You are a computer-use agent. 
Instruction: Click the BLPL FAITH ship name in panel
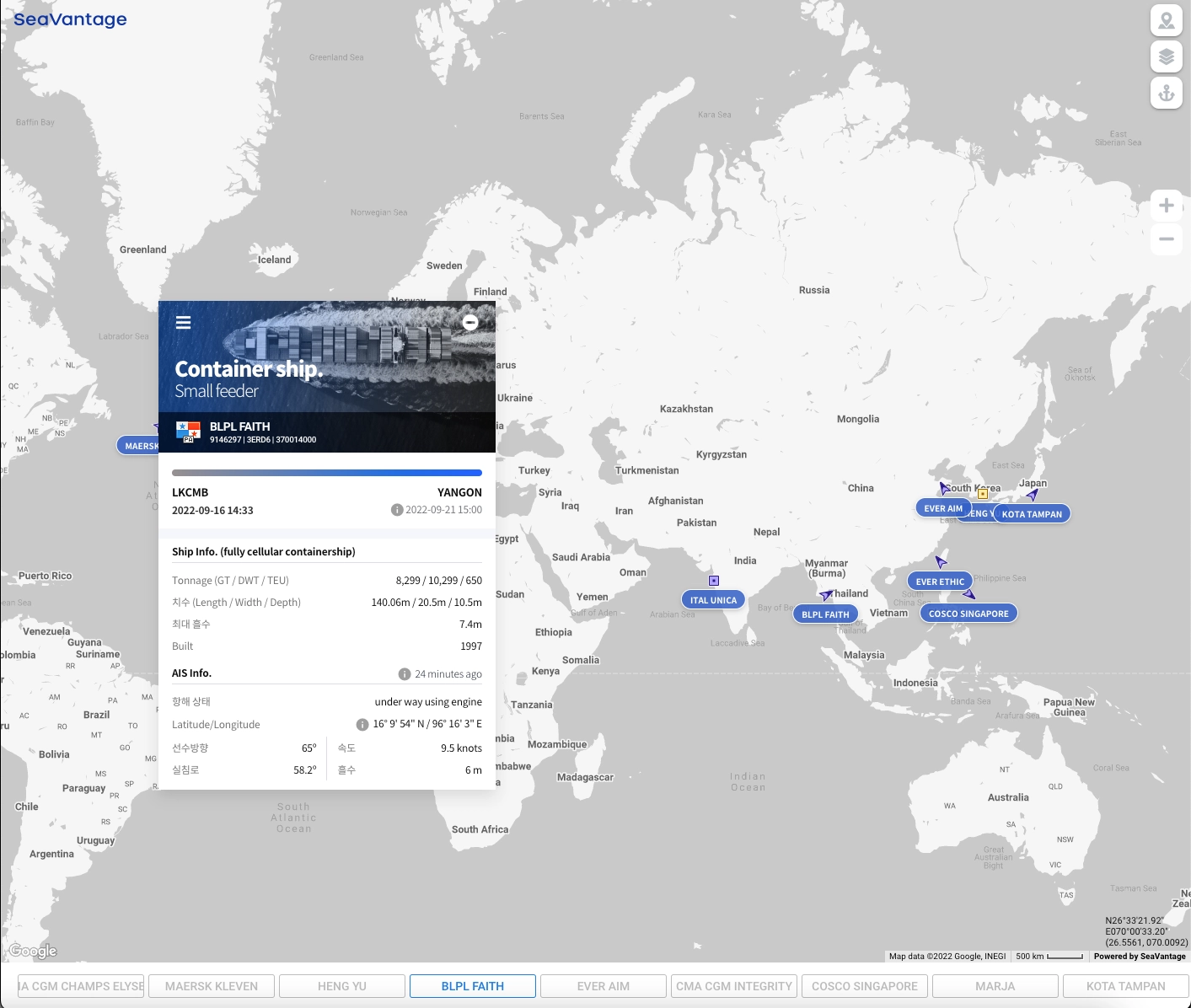(240, 426)
